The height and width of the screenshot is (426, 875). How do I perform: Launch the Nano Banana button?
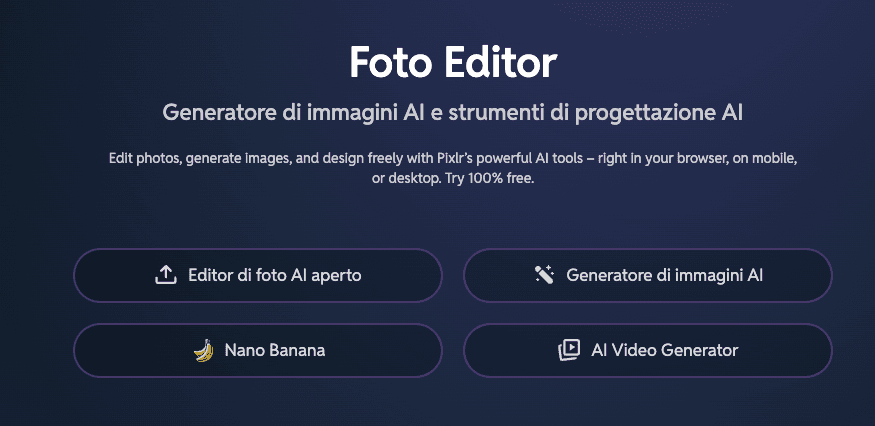(x=257, y=350)
